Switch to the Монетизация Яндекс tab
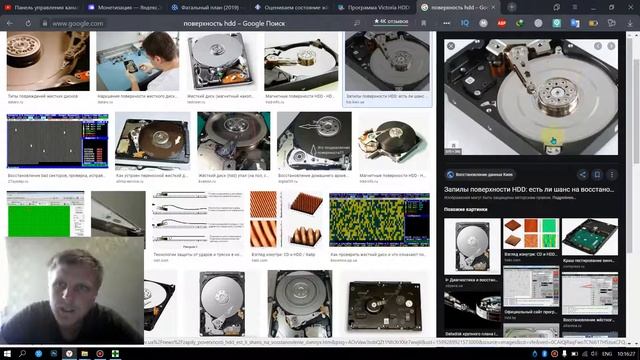640x360 pixels. pyautogui.click(x=124, y=7)
